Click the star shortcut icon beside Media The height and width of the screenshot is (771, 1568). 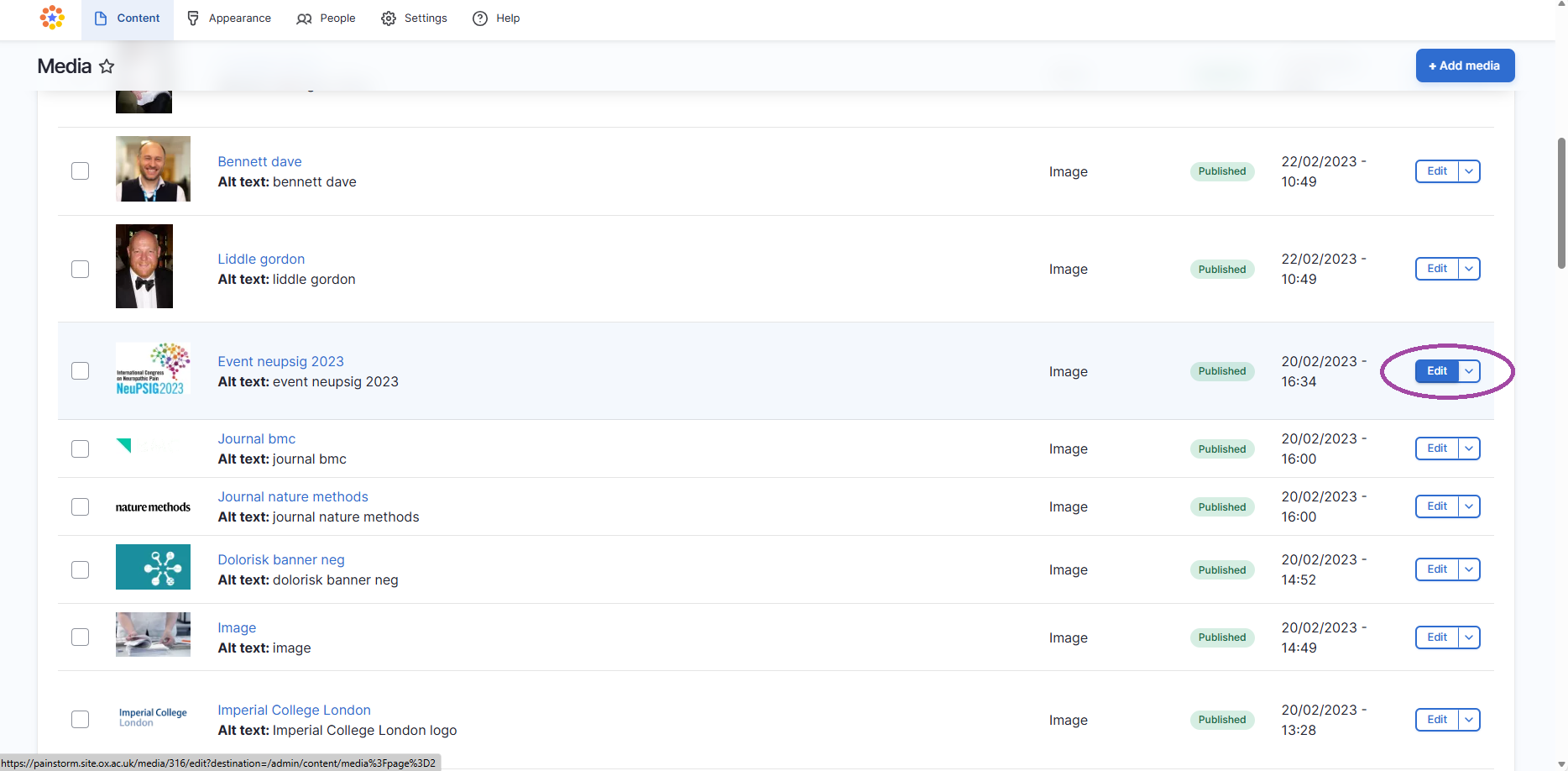[107, 66]
